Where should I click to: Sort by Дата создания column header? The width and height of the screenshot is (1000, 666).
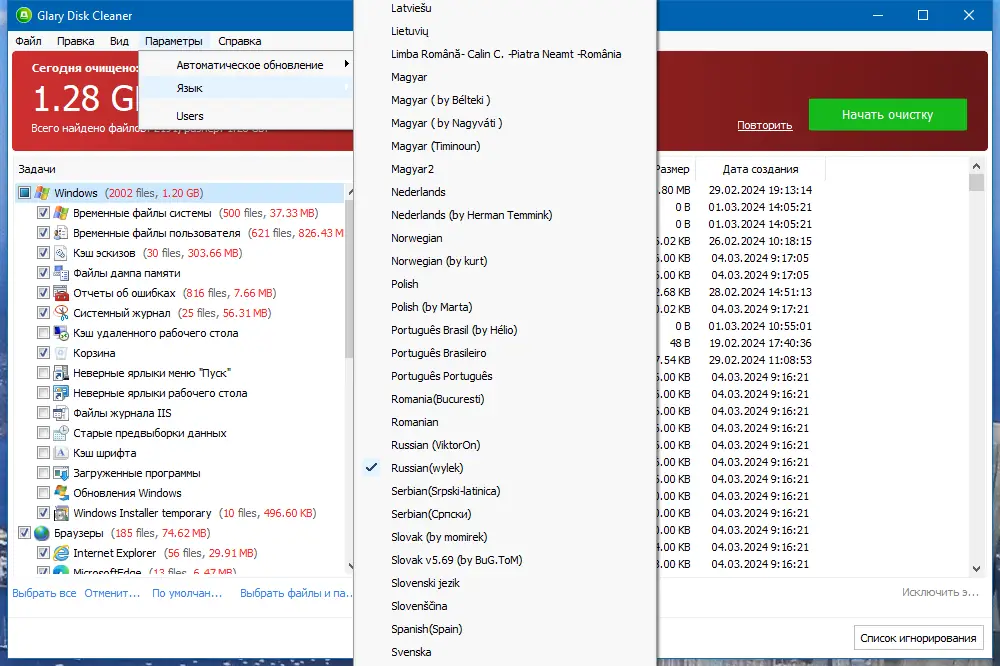click(x=760, y=169)
